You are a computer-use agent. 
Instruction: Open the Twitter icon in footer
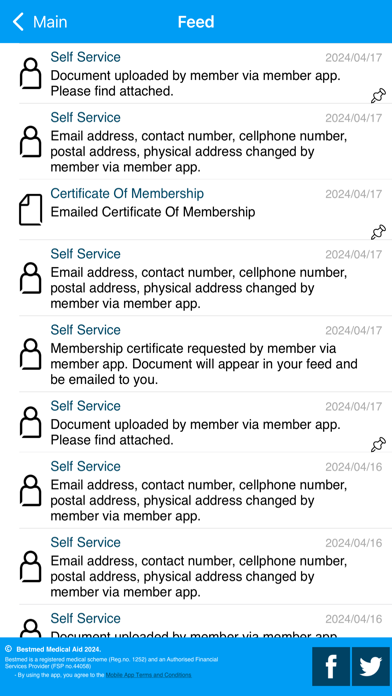click(371, 666)
